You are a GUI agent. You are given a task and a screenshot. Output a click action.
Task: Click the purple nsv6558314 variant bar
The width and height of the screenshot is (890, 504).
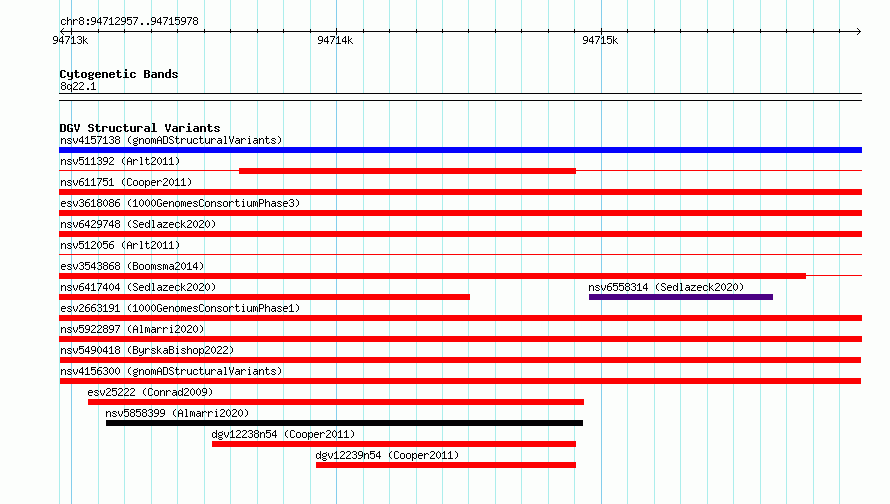click(681, 297)
